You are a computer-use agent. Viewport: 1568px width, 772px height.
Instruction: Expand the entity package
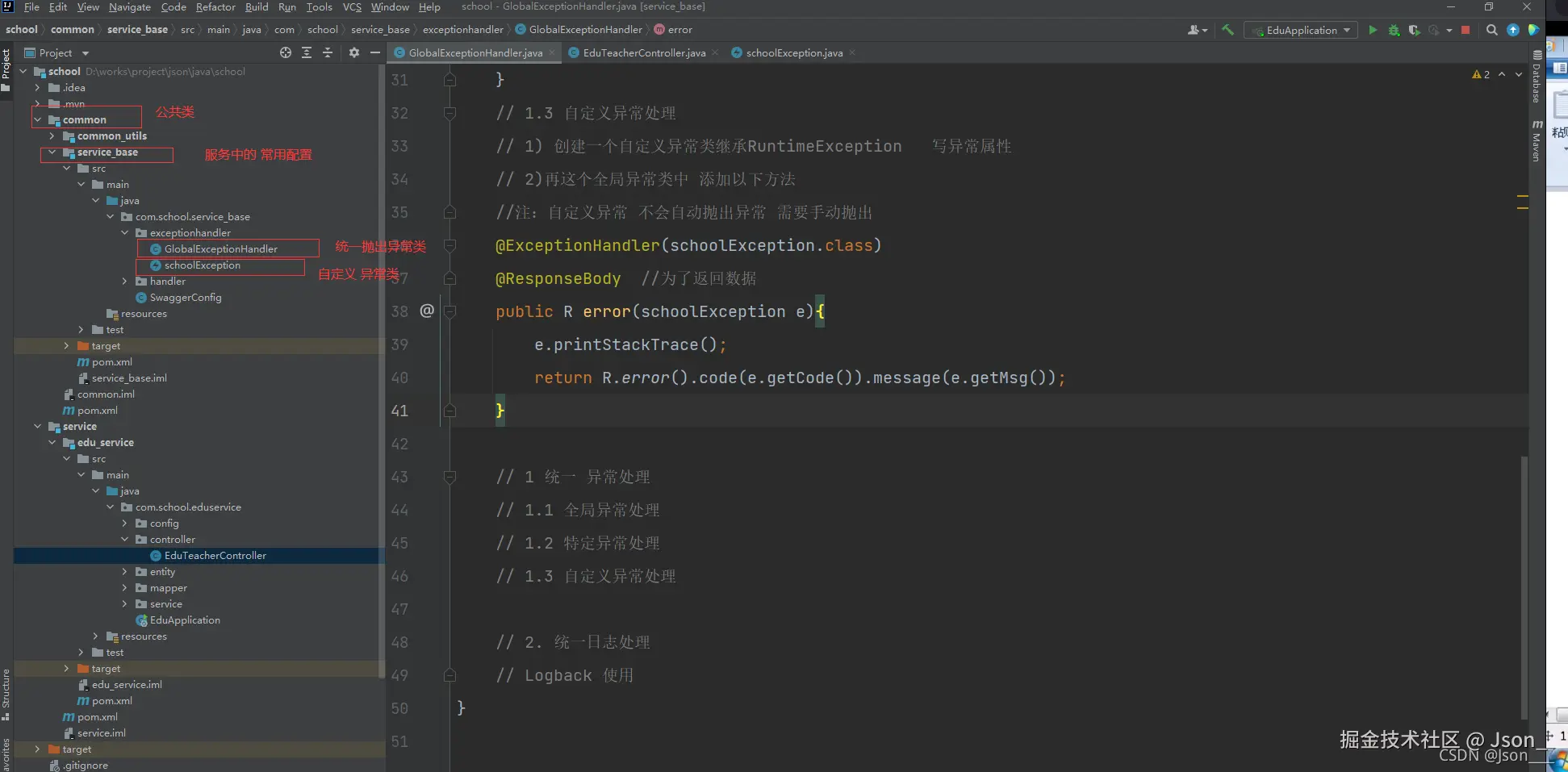click(x=125, y=572)
